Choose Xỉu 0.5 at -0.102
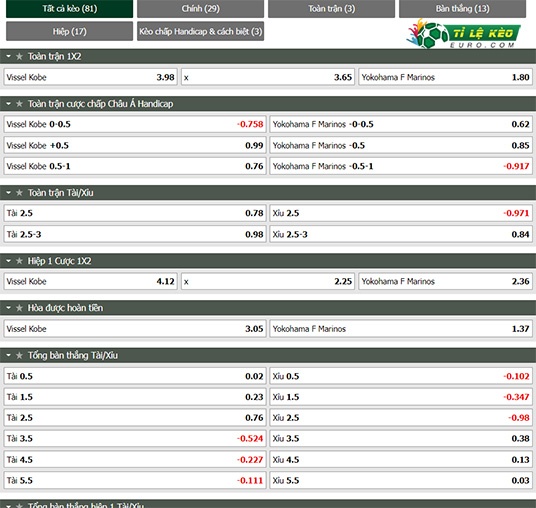 pos(401,376)
